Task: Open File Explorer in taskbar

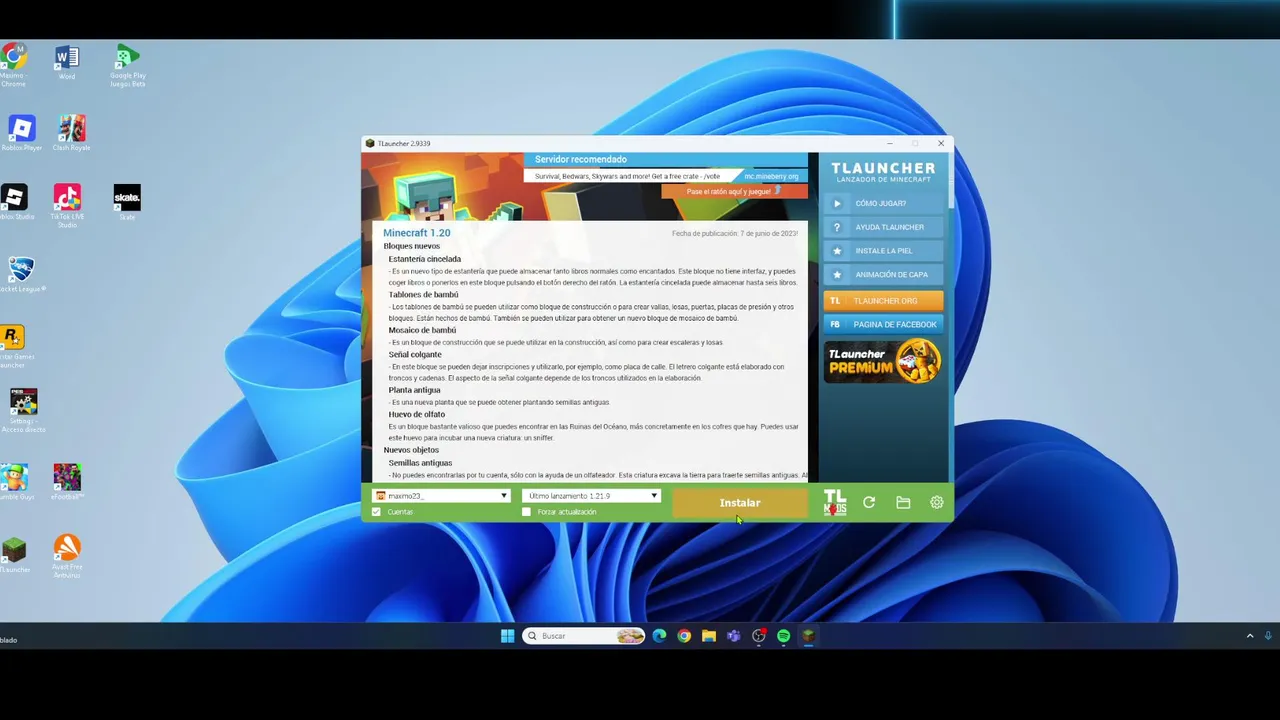Action: tap(709, 636)
